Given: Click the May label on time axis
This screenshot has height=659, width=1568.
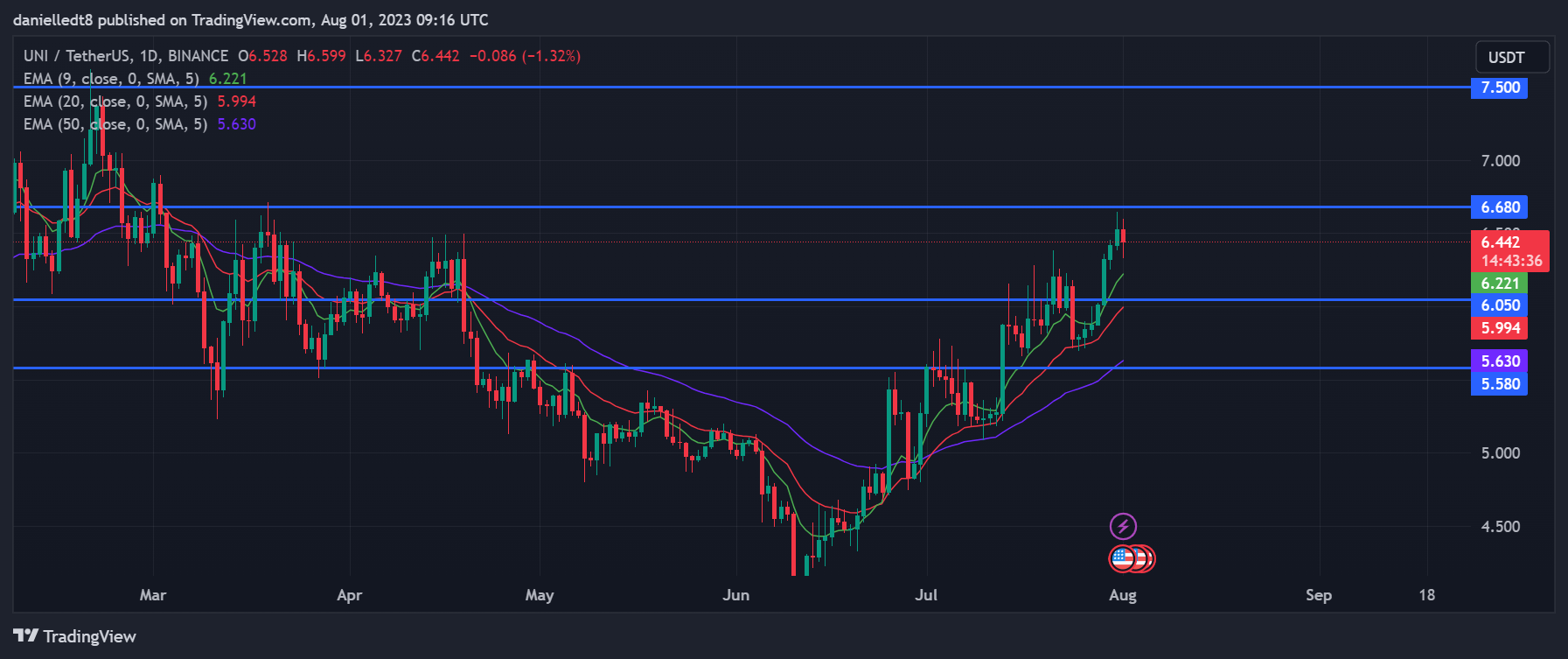Looking at the screenshot, I should pyautogui.click(x=540, y=595).
